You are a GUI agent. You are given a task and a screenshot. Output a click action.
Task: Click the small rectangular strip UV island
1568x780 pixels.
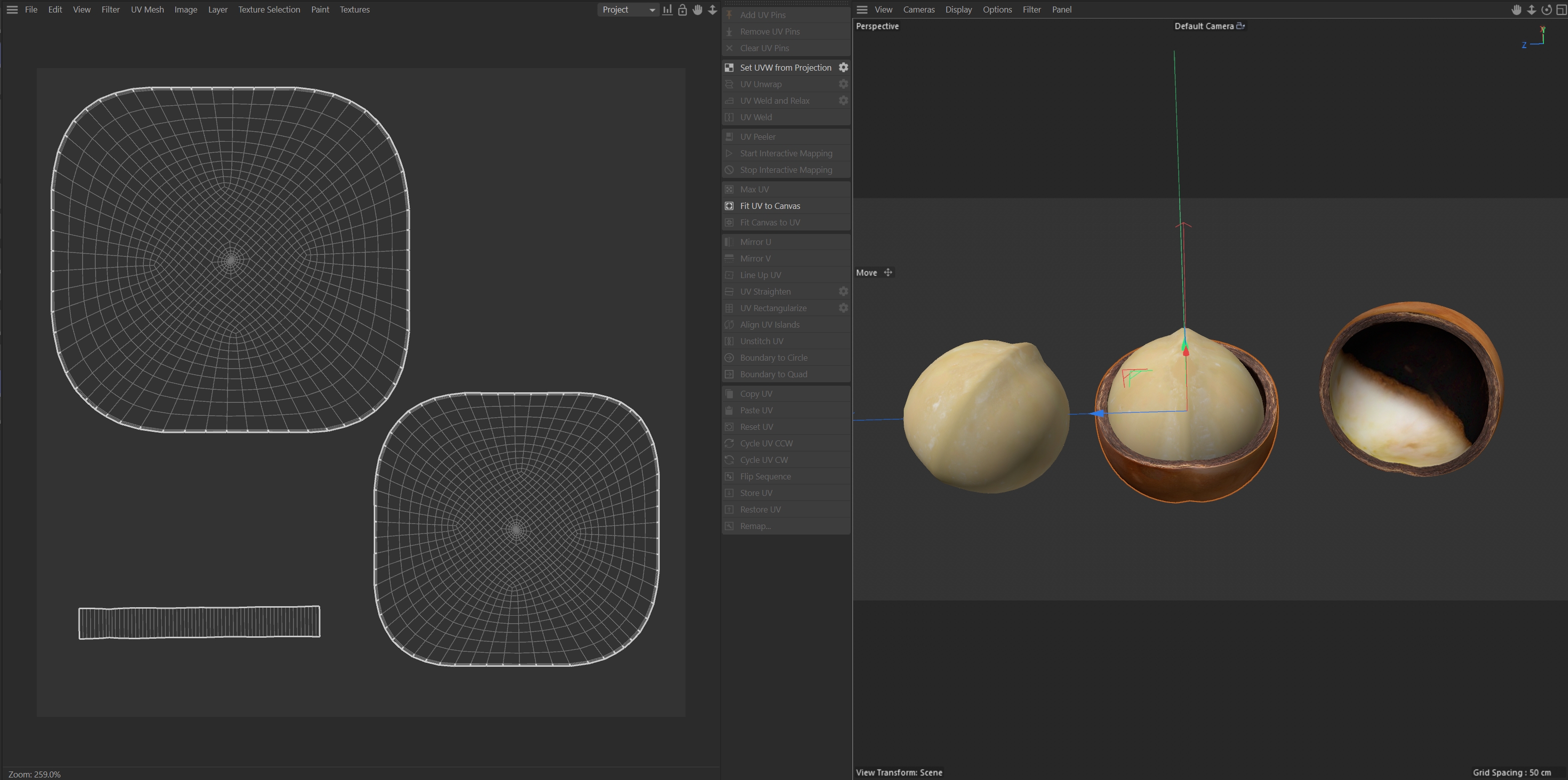[199, 622]
